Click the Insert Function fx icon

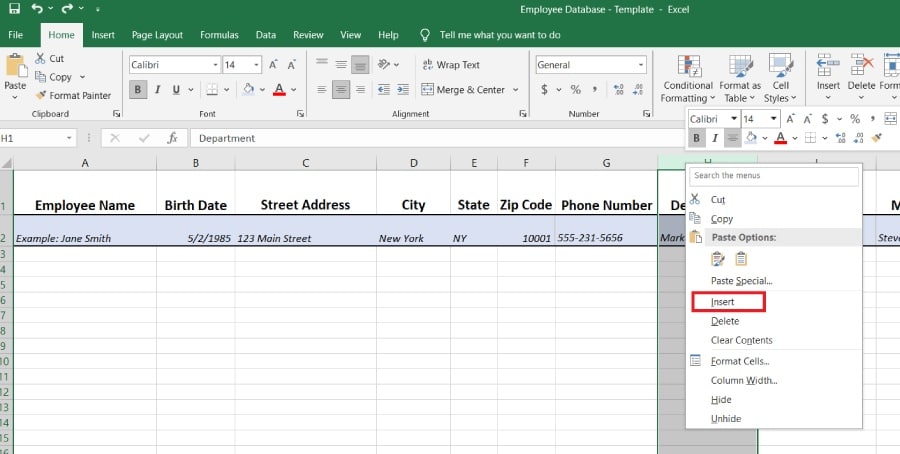pyautogui.click(x=172, y=138)
